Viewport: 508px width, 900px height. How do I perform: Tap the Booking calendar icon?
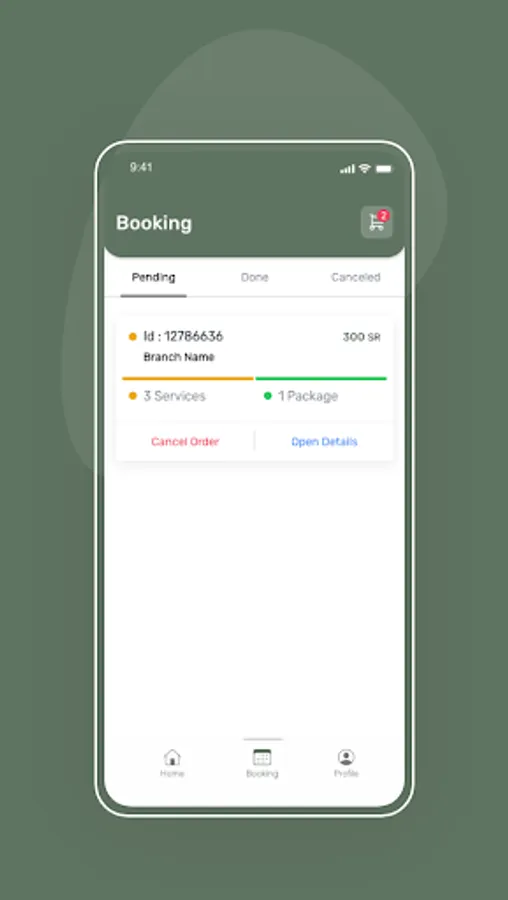point(262,758)
